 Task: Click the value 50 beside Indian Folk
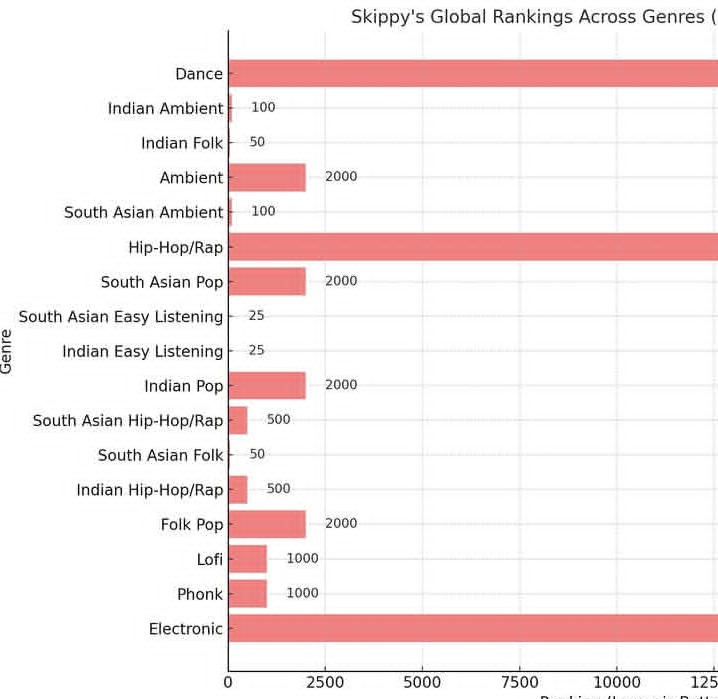pos(257,142)
